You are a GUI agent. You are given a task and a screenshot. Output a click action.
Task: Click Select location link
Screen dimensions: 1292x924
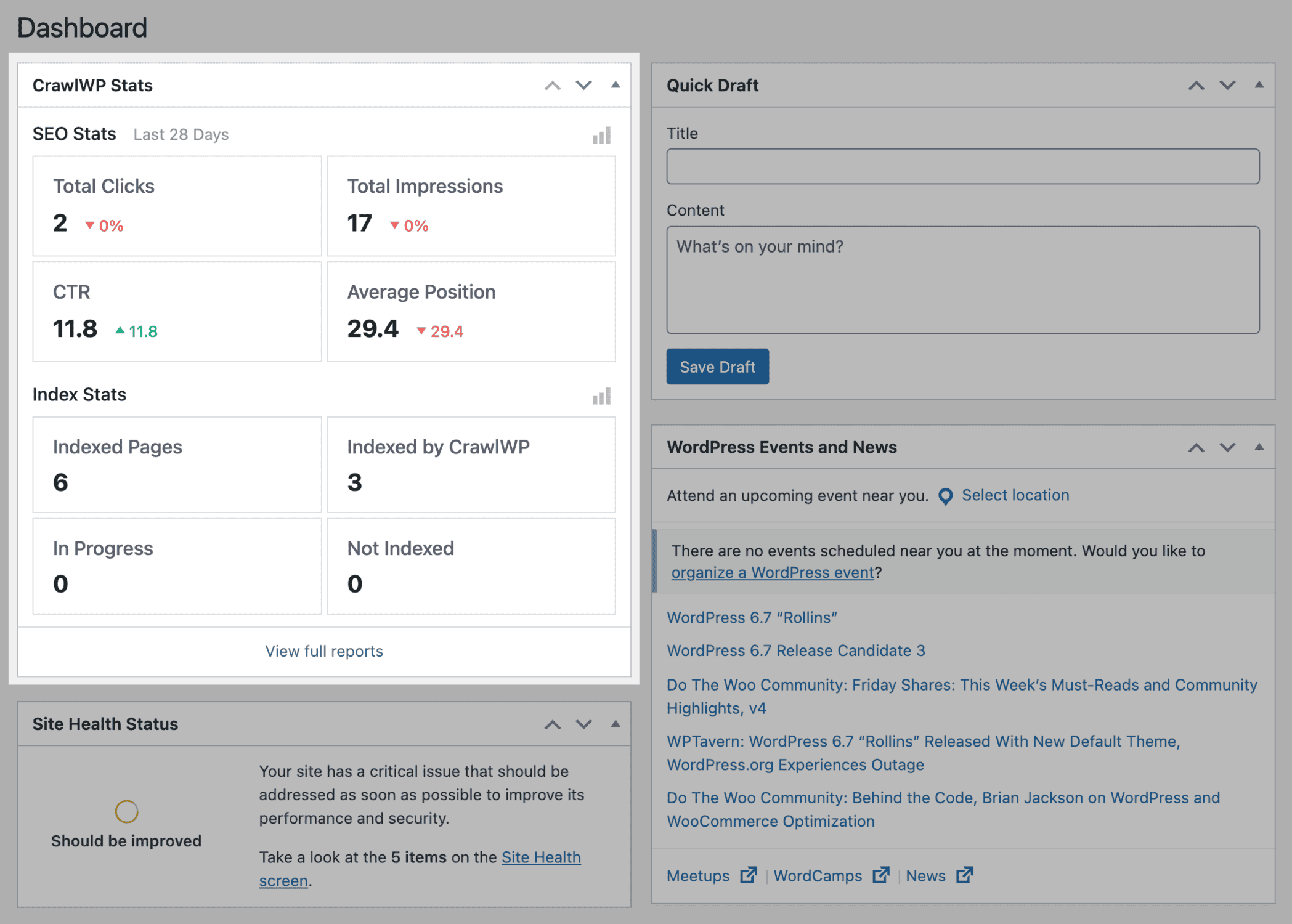[1015, 495]
